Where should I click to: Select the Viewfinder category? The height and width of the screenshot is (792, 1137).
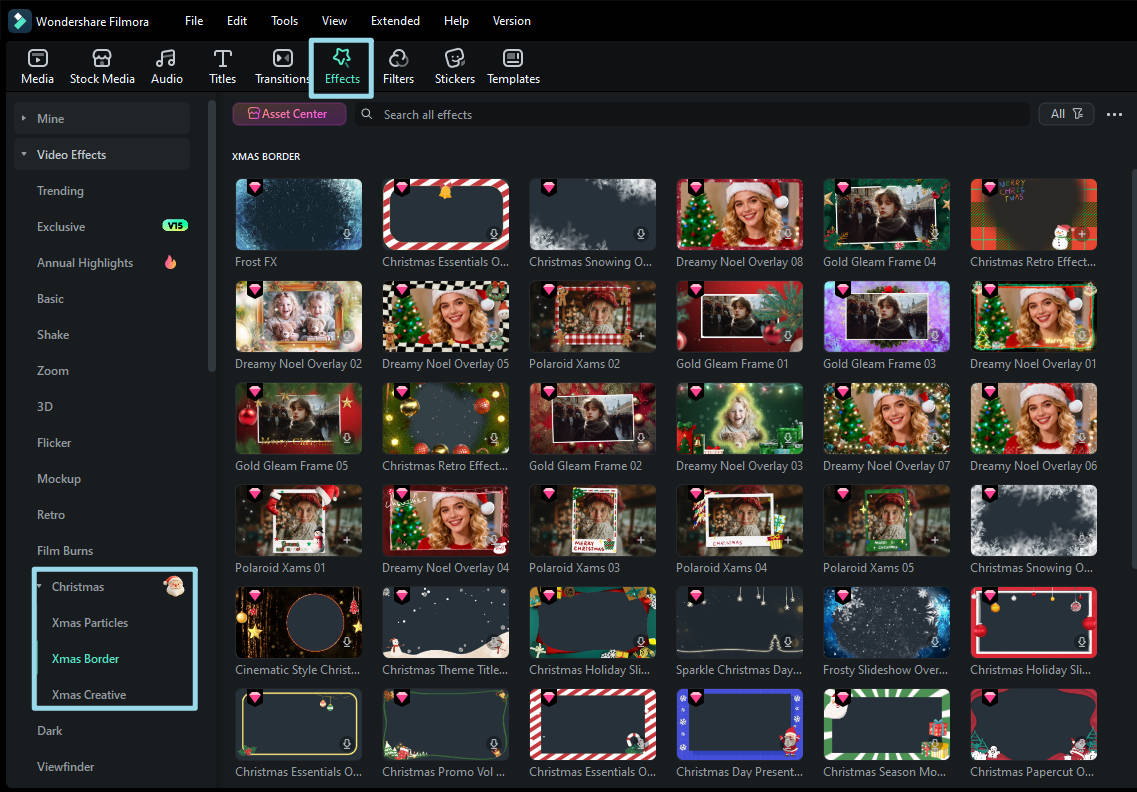coord(65,767)
